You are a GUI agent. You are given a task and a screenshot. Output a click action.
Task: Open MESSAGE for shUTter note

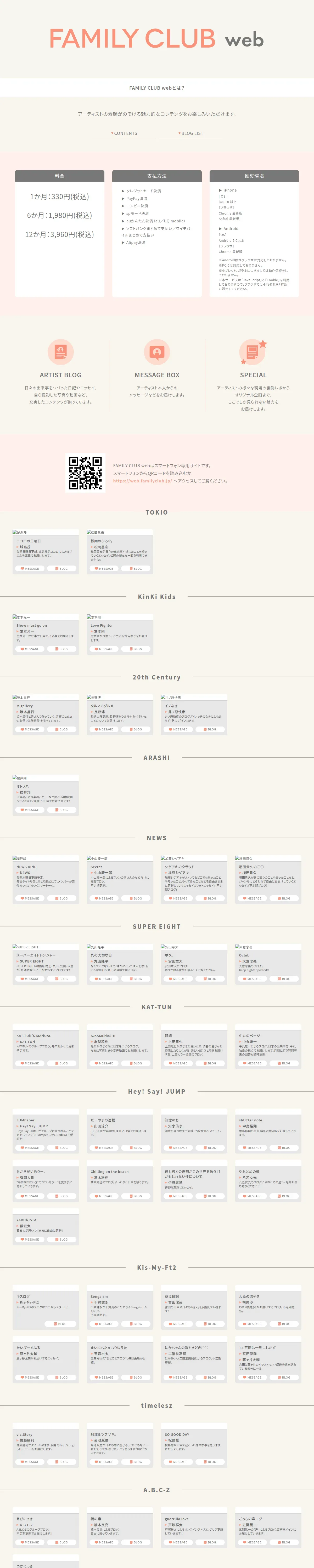pyautogui.click(x=253, y=1148)
